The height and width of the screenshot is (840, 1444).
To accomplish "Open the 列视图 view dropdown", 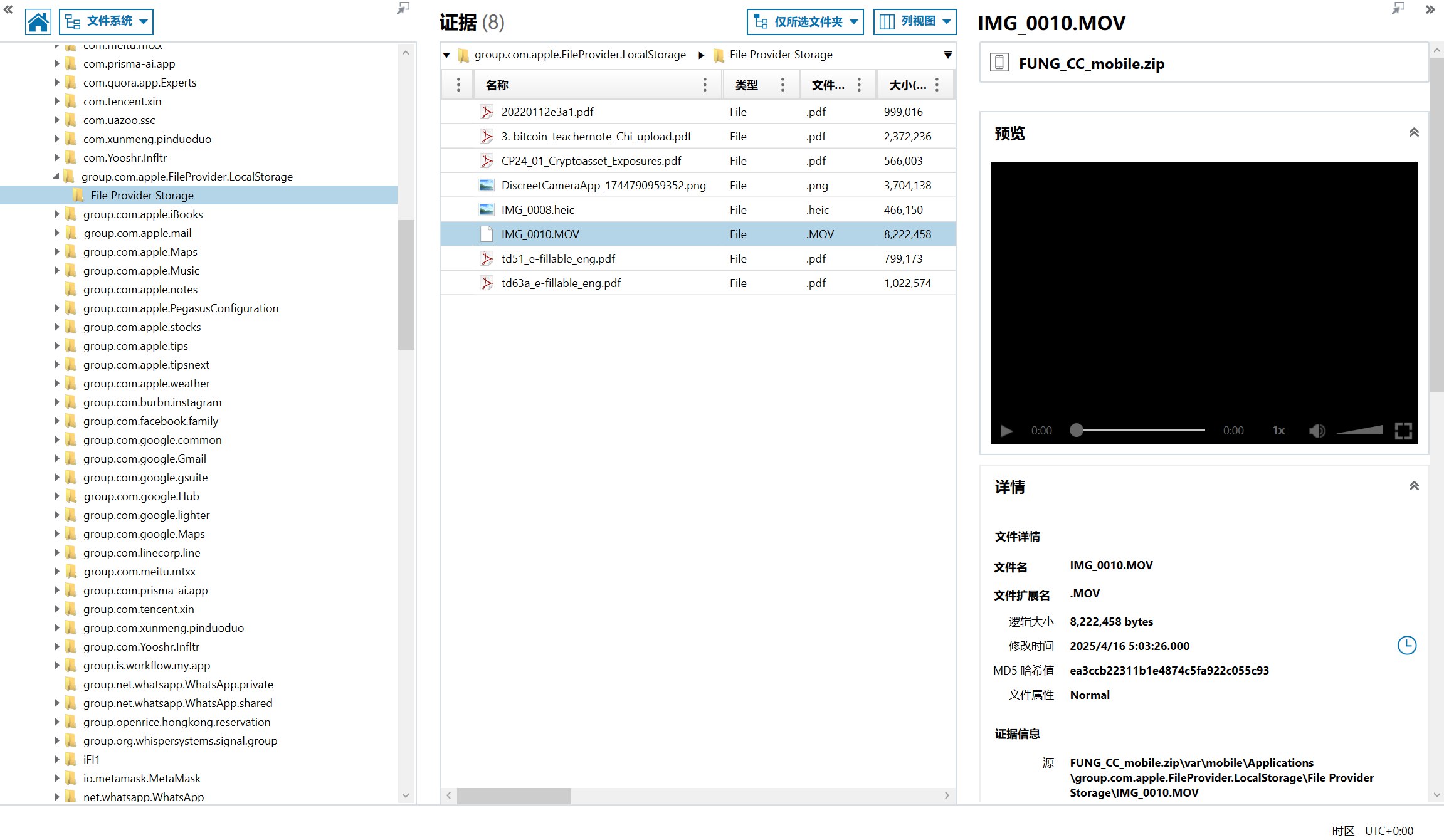I will pyautogui.click(x=915, y=22).
